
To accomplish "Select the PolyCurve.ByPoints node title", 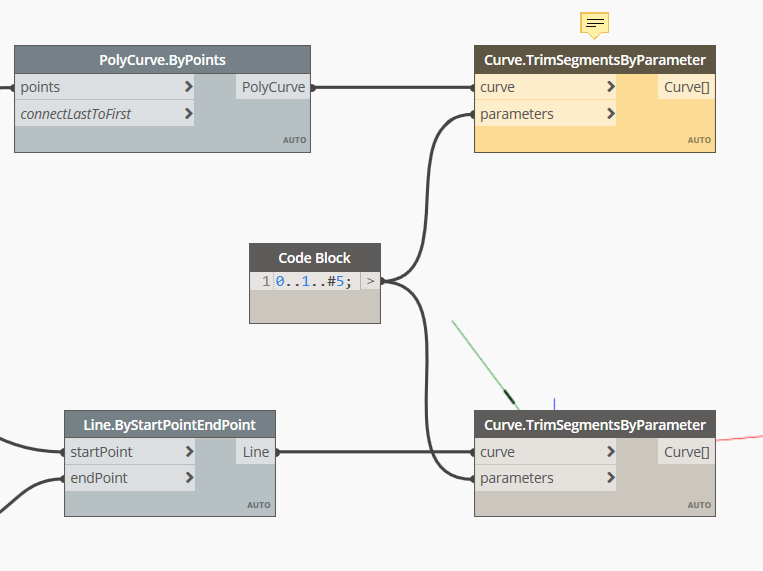I will pyautogui.click(x=162, y=60).
